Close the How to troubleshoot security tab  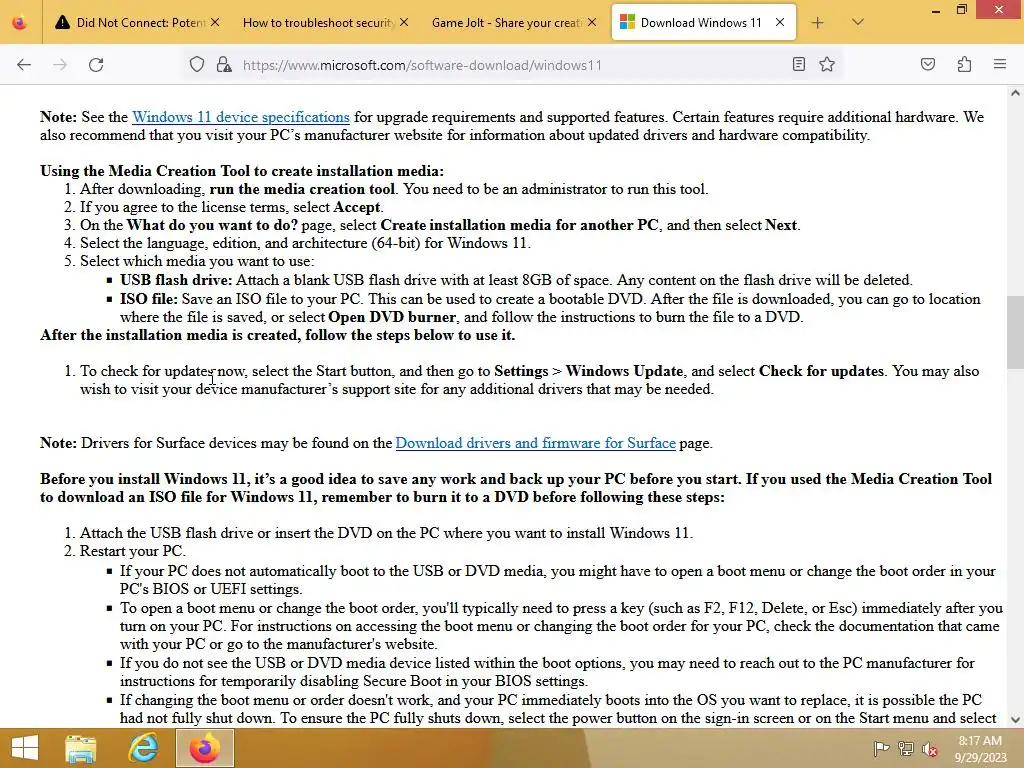pos(404,22)
